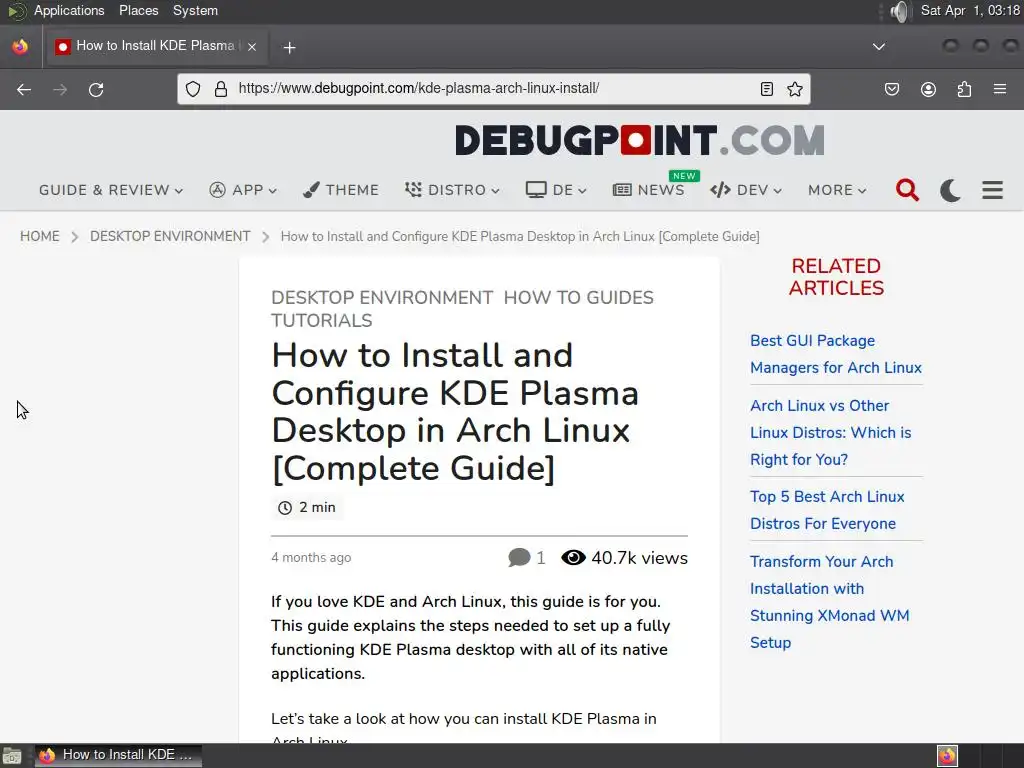Click the views eye icon
1024x768 pixels.
[x=573, y=558]
